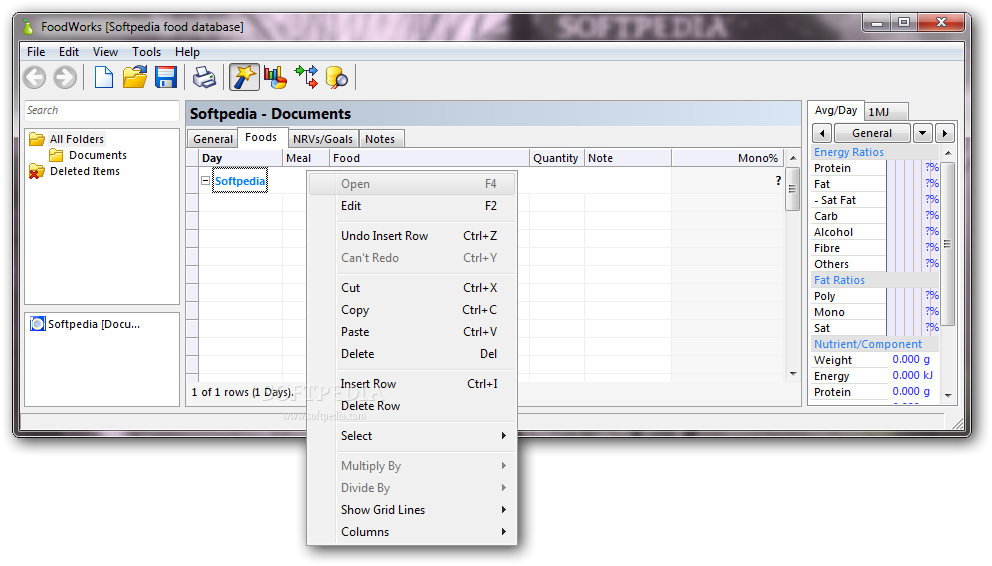The height and width of the screenshot is (566, 992).
Task: Choose Delete in the context menu
Action: 412,354
